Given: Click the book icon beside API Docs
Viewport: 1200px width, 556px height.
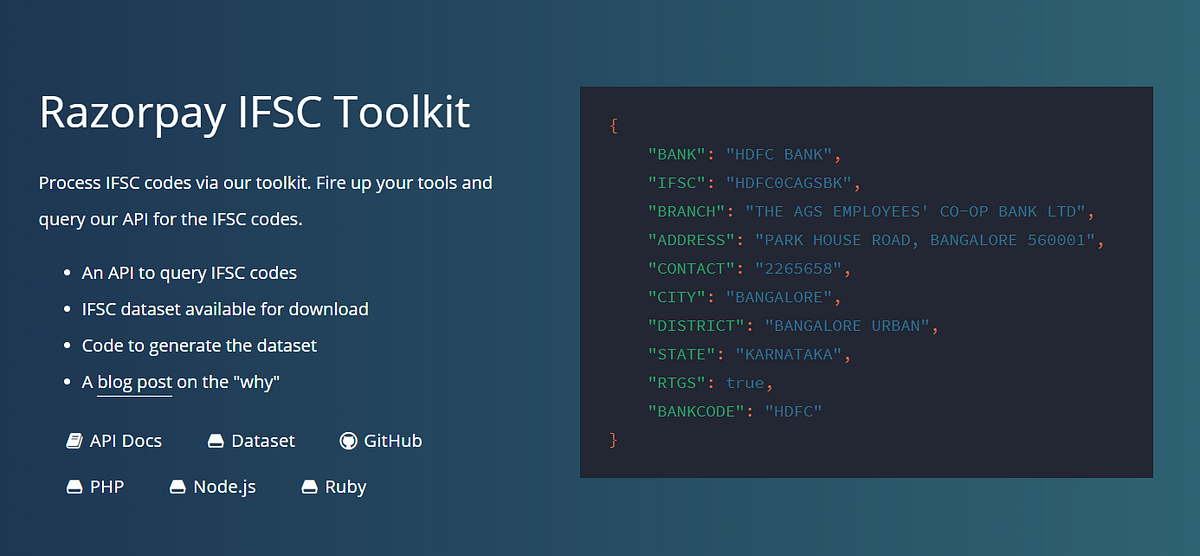Looking at the screenshot, I should [x=74, y=441].
